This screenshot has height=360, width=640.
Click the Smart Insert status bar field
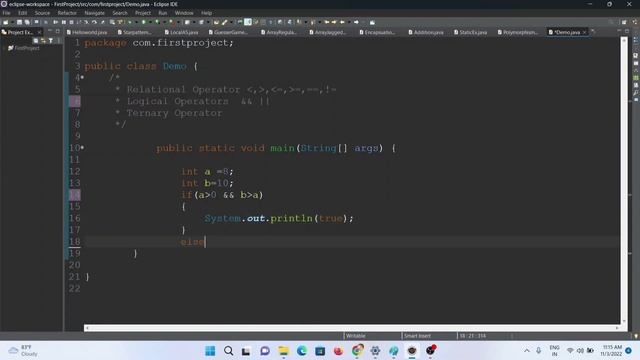pyautogui.click(x=417, y=336)
